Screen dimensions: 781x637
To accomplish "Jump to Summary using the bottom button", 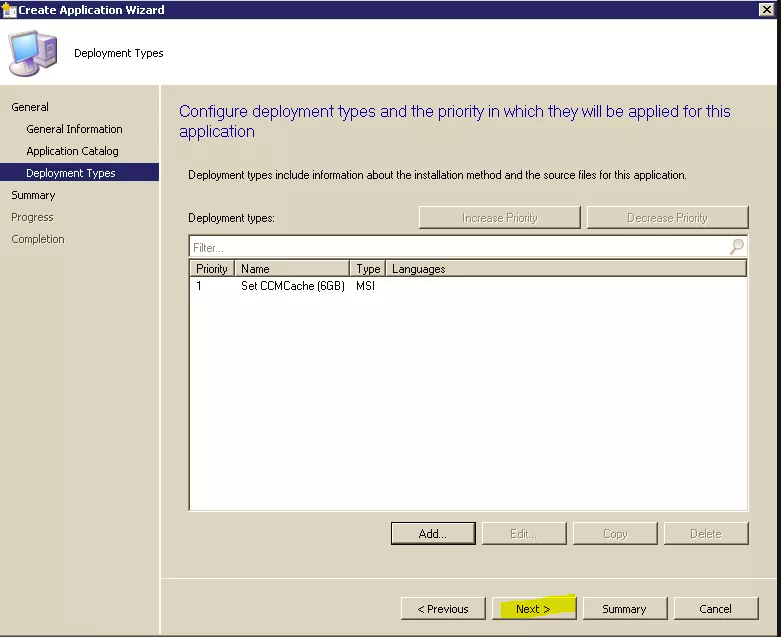I will (x=624, y=609).
